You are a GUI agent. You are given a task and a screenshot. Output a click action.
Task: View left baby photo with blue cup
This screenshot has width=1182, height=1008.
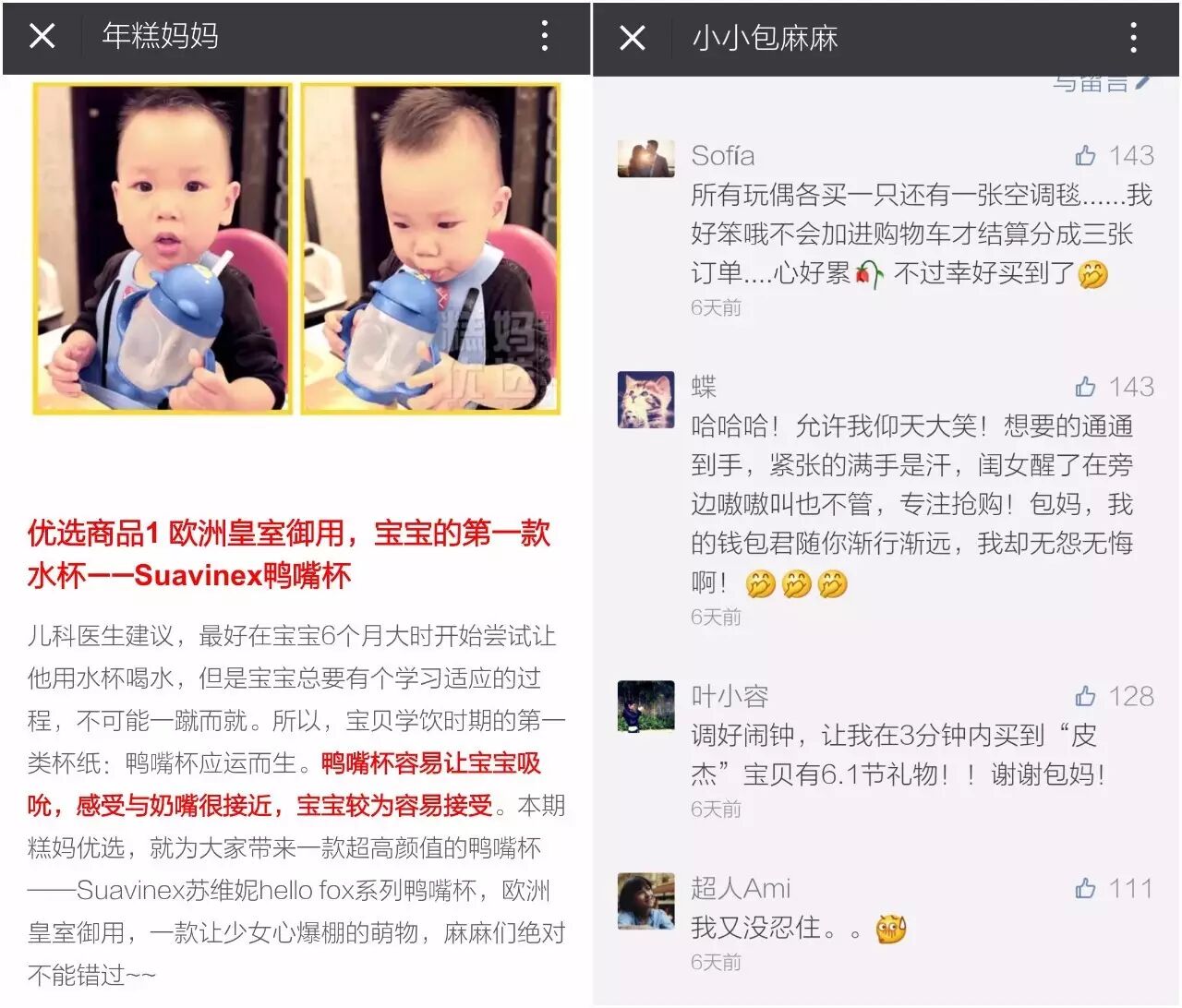pyautogui.click(x=163, y=248)
